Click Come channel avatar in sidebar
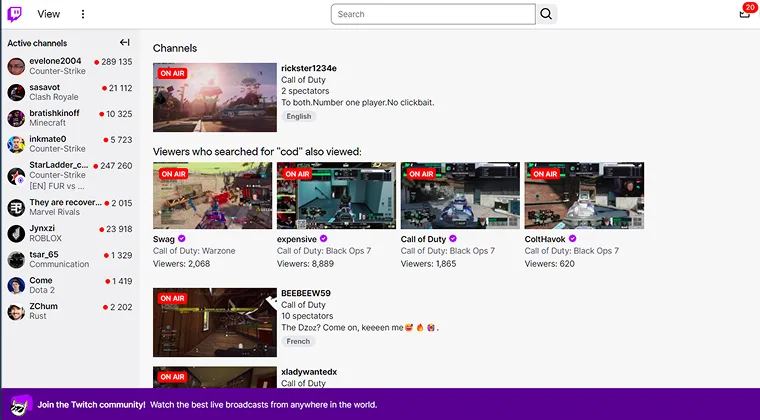 click(x=16, y=285)
